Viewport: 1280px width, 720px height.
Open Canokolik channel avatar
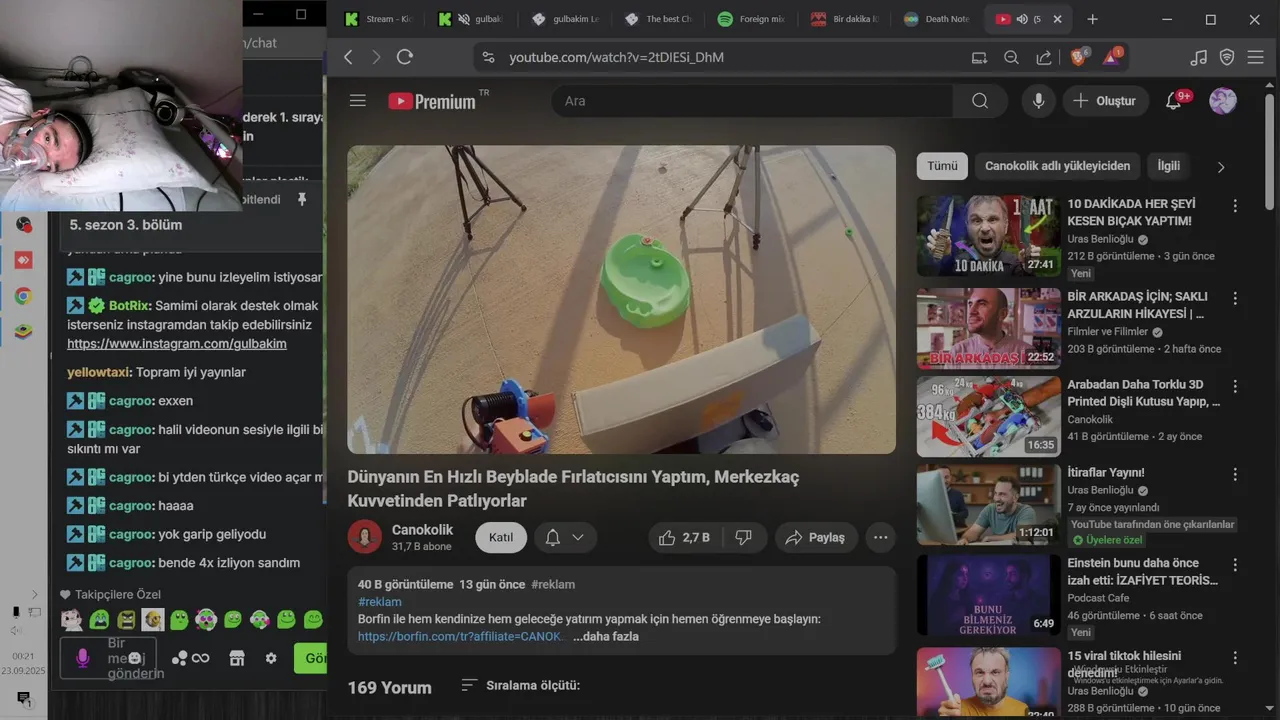click(365, 537)
